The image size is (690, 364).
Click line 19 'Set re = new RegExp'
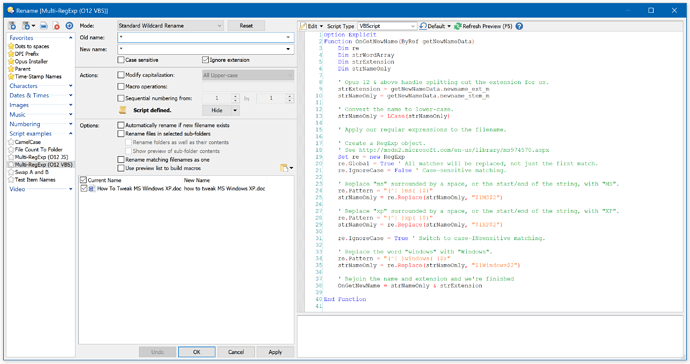click(x=371, y=157)
